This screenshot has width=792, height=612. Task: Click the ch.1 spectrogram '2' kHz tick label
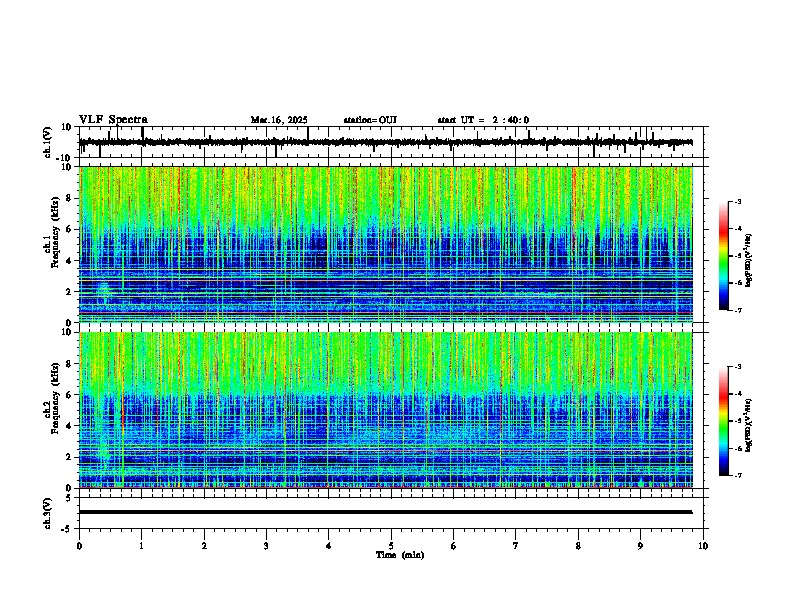(69, 291)
